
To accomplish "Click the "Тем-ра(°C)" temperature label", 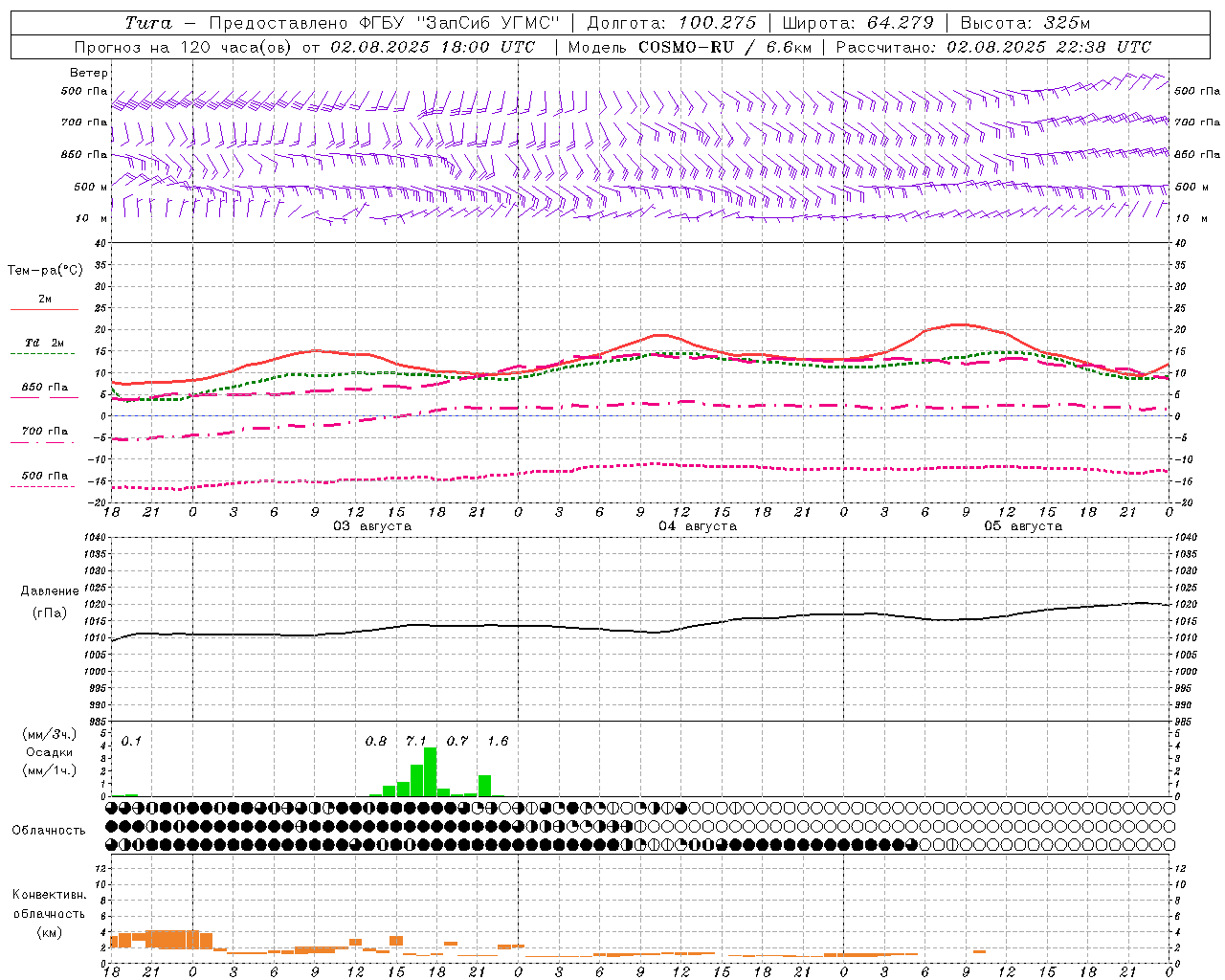I will (x=45, y=271).
